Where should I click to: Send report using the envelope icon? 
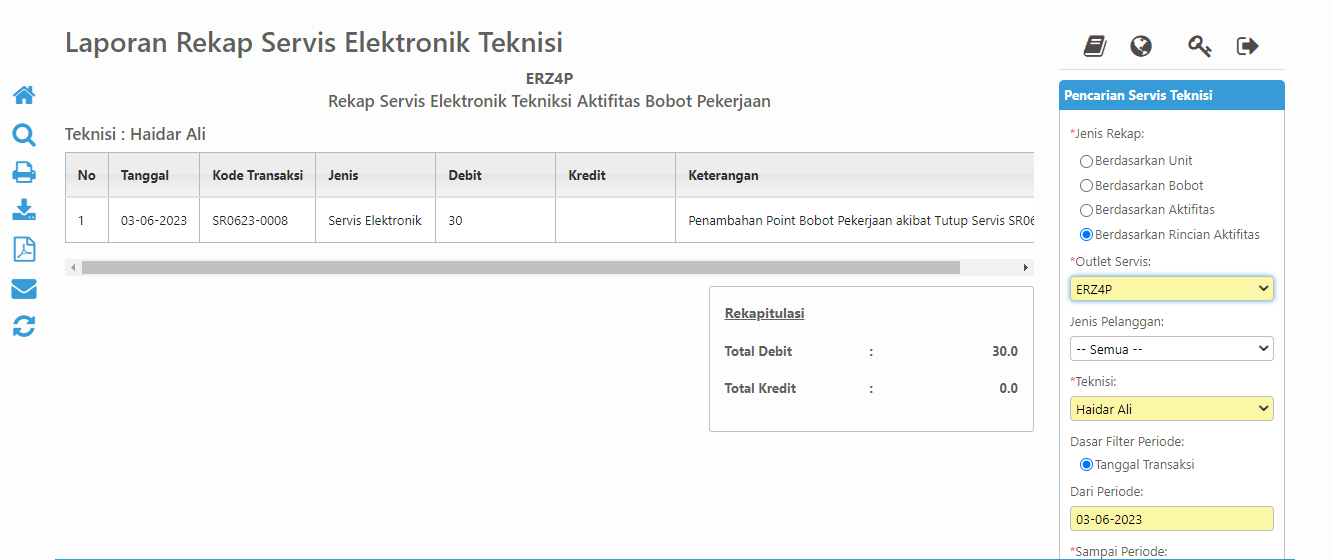(24, 289)
